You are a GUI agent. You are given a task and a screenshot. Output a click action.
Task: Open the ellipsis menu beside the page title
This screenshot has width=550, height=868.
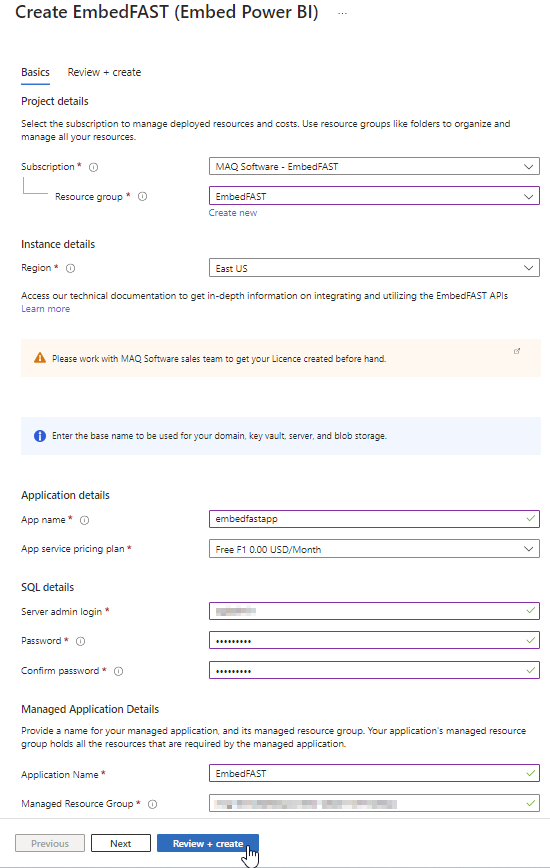(343, 13)
